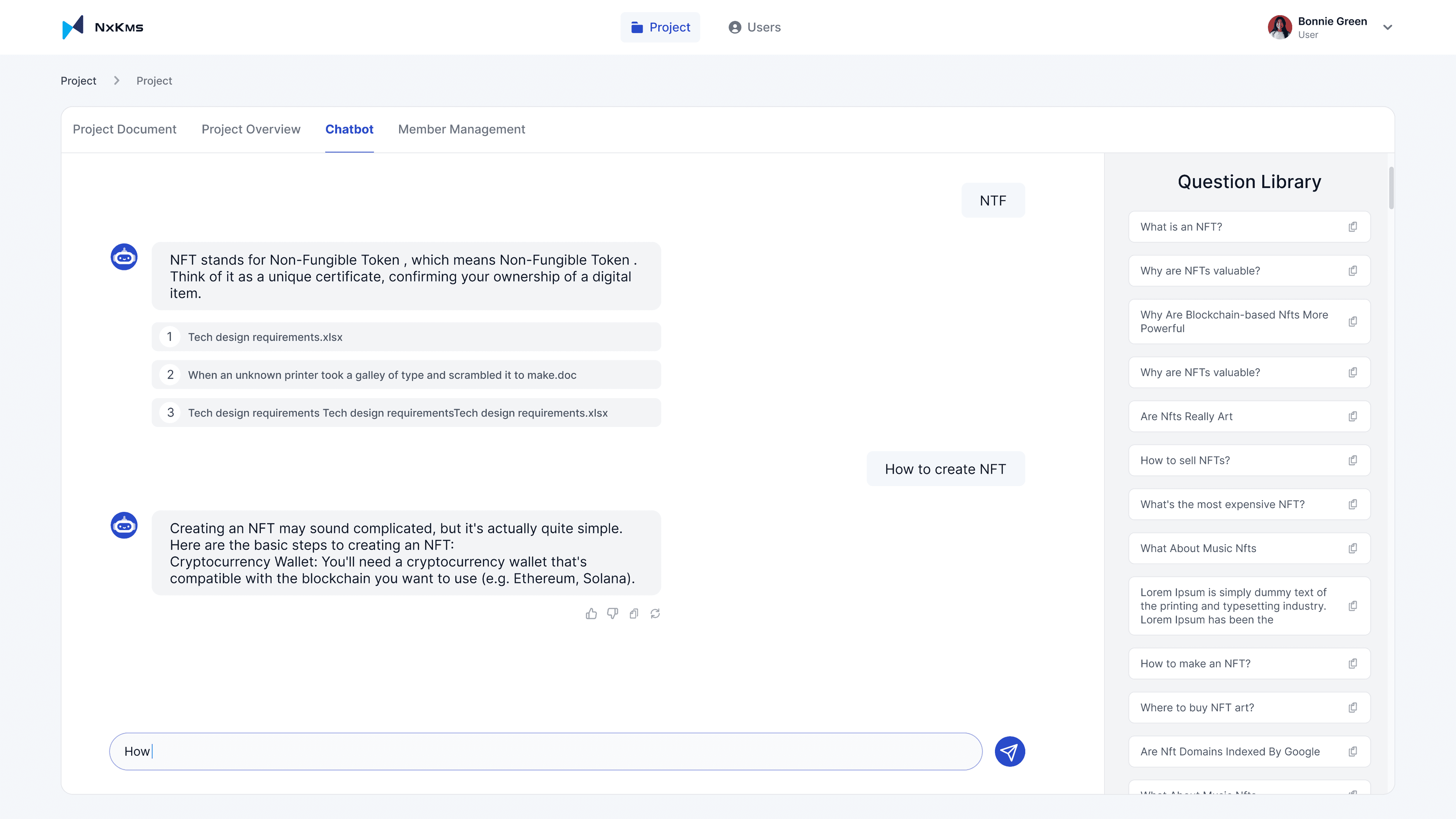Send message with the paper plane button
1456x819 pixels.
click(1010, 752)
